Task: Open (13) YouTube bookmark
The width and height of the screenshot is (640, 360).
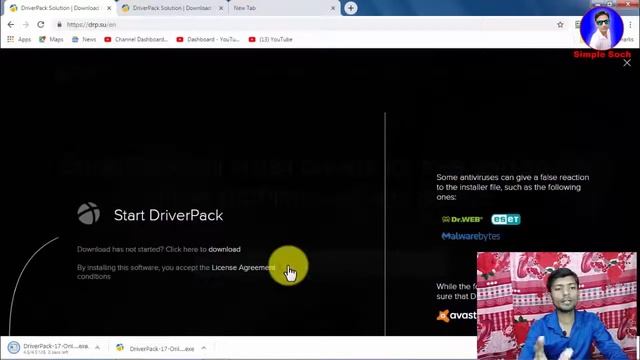Action: 271,40
